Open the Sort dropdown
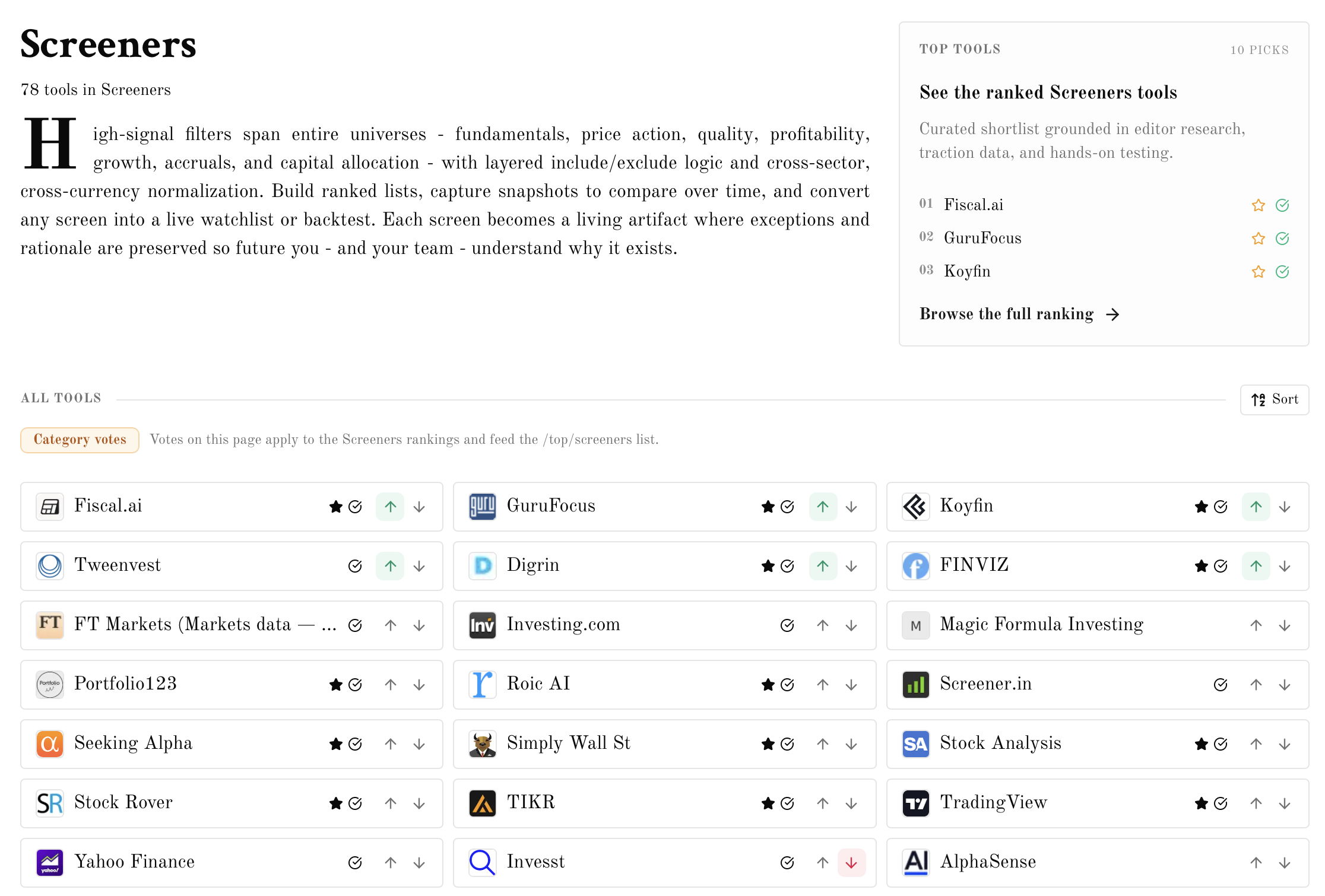The width and height of the screenshot is (1325, 896). pos(1274,399)
